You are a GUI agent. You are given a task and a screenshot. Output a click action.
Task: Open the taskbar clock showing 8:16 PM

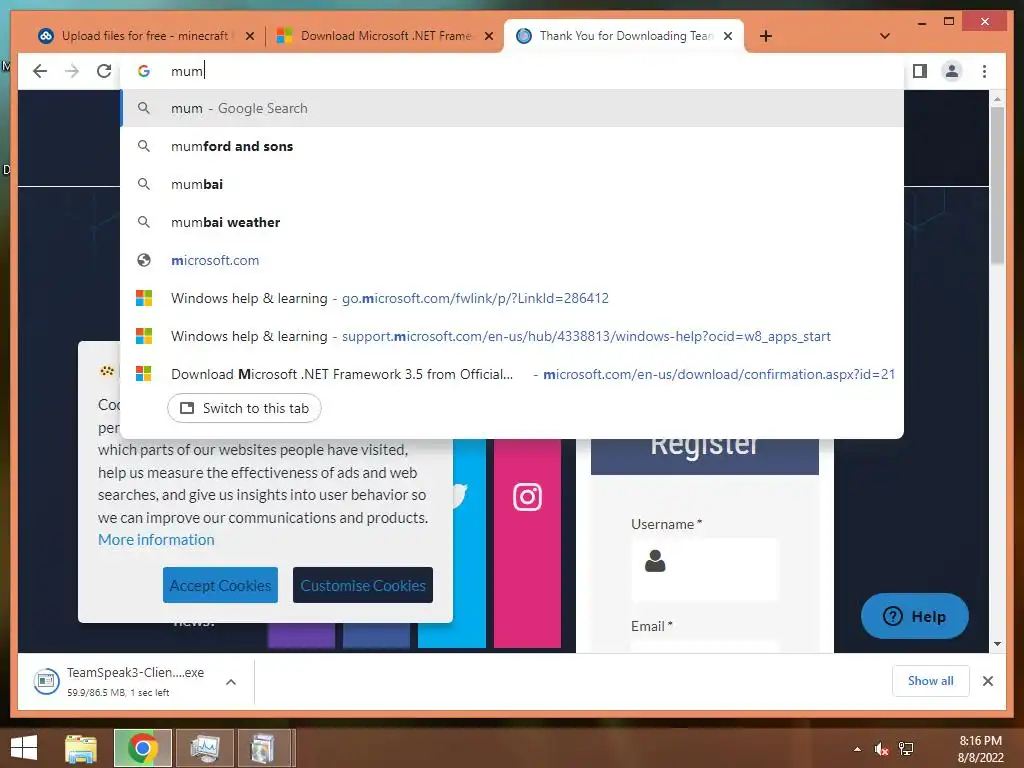click(x=980, y=749)
